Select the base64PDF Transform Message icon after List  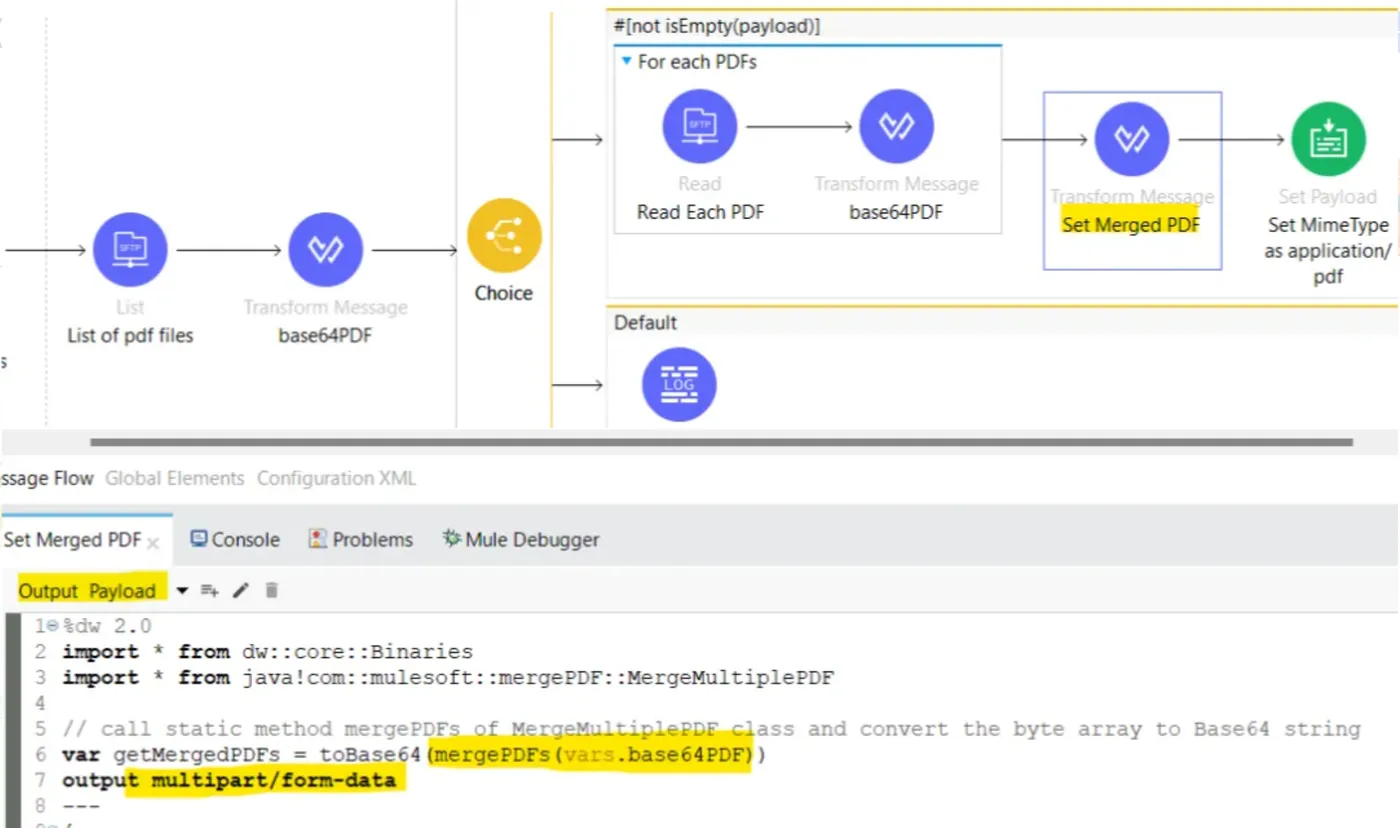click(325, 249)
